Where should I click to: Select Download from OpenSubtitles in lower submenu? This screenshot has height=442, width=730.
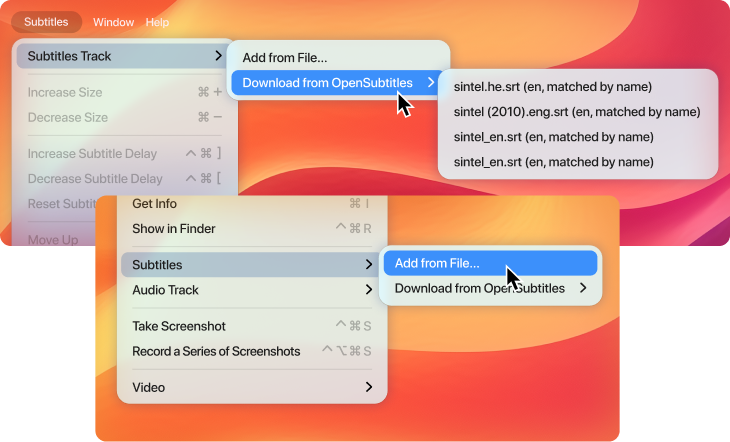click(x=490, y=288)
